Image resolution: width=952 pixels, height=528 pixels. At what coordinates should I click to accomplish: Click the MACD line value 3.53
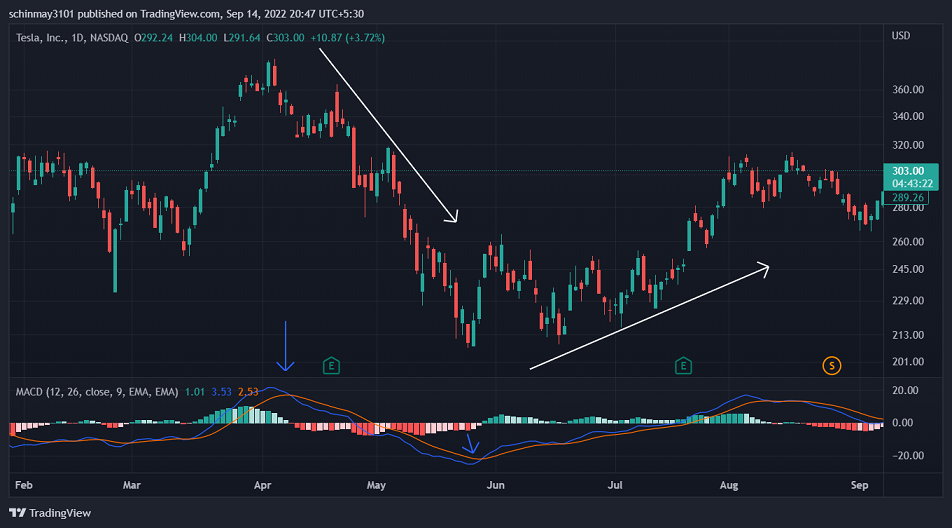(222, 392)
